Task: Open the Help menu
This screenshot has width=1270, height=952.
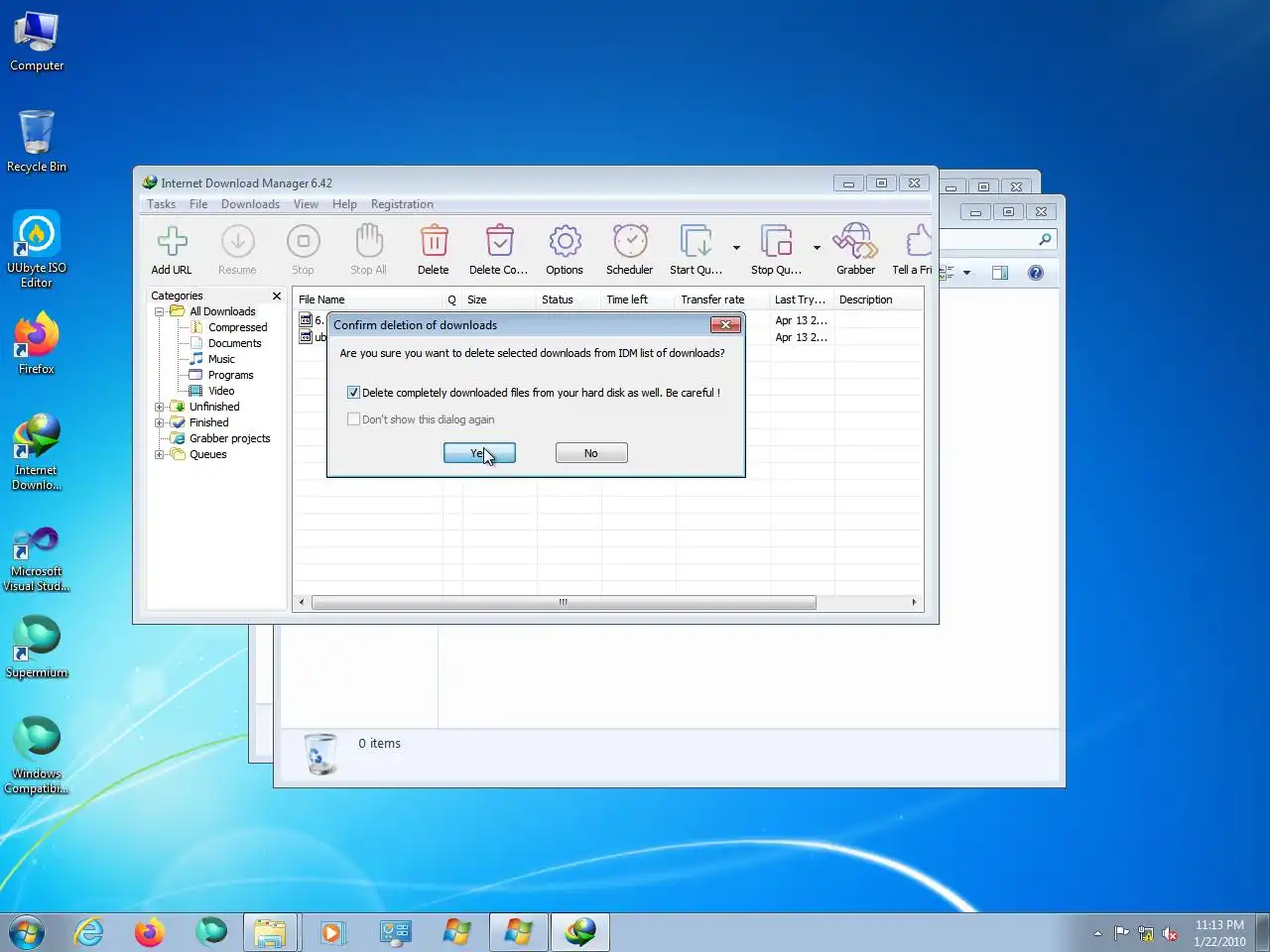Action: 344,204
